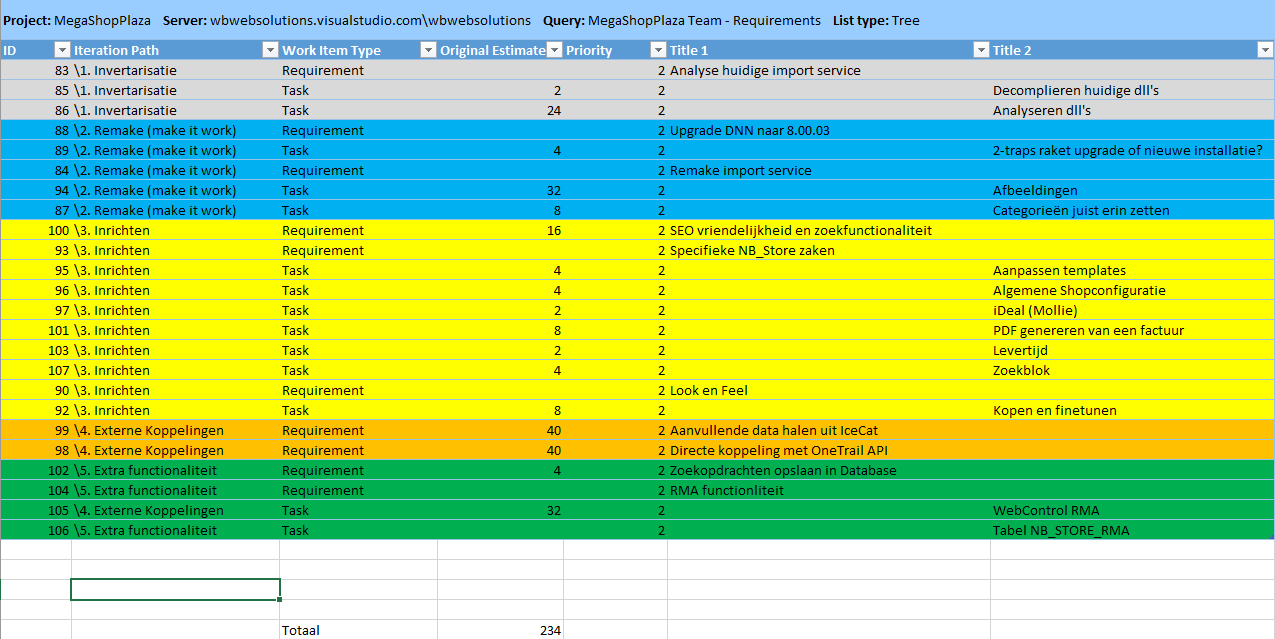Image resolution: width=1275 pixels, height=639 pixels.
Task: Select cell 'Analyseren dll's'
Action: coord(1132,110)
